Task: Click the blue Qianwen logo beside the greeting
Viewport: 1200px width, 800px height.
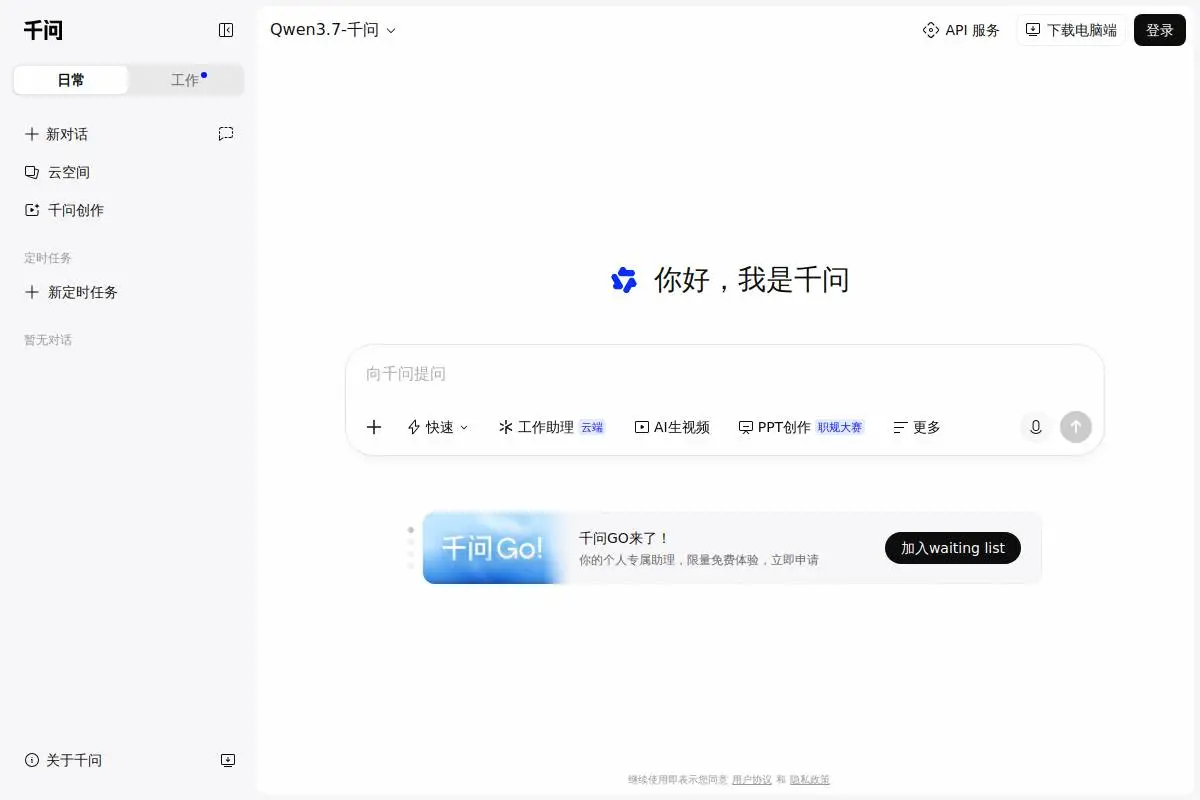Action: (x=624, y=280)
